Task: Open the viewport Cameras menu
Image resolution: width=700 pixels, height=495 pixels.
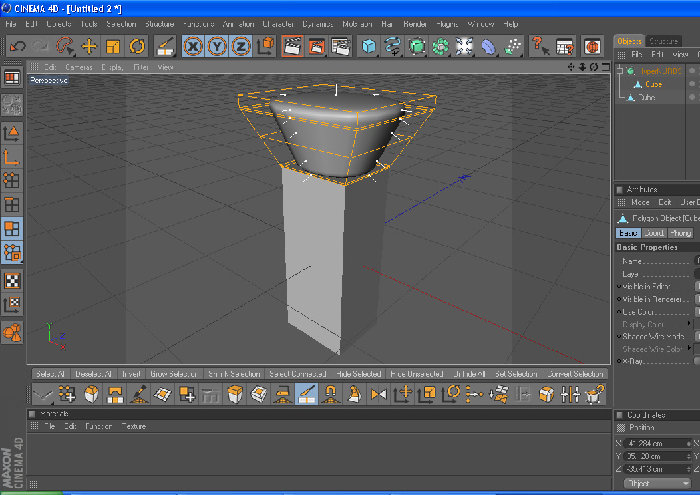Action: point(79,67)
